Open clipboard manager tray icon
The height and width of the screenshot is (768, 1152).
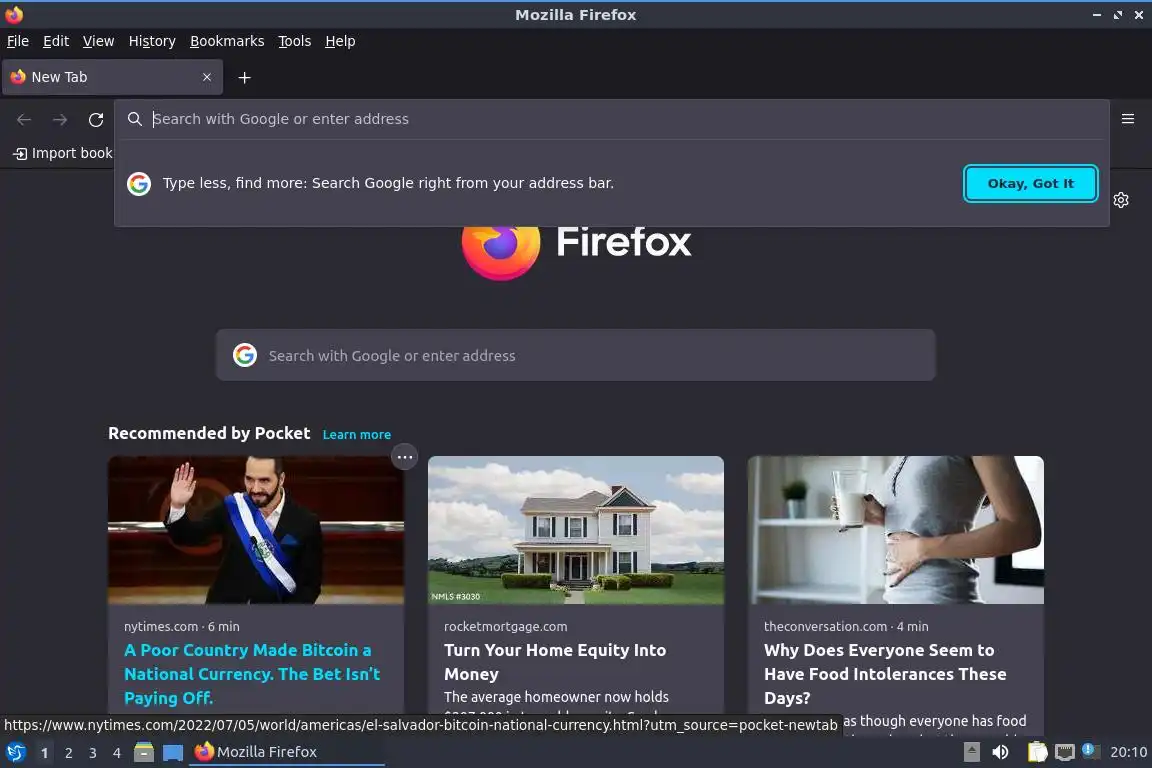[x=1037, y=752]
